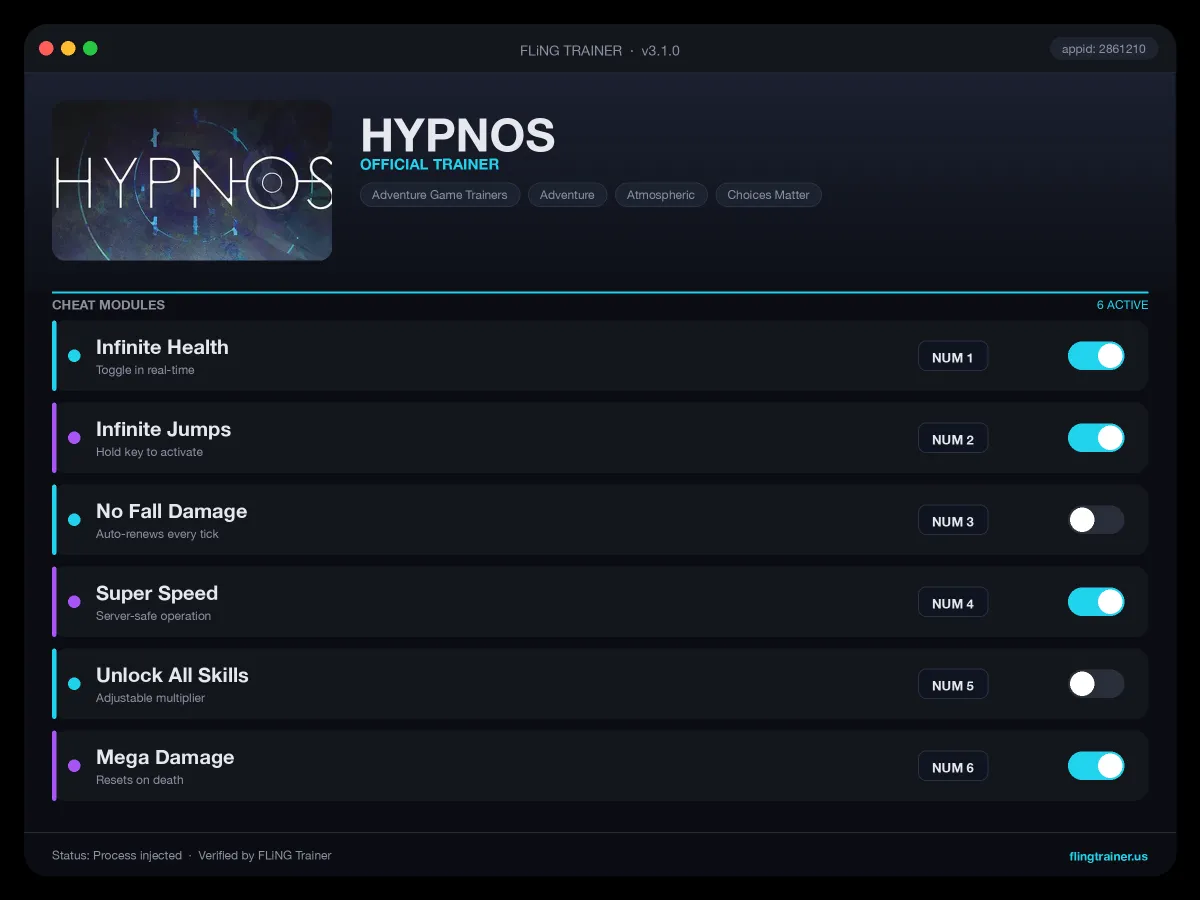Click the OFFICIAL TRAINER subtitle
This screenshot has height=900, width=1200.
tap(429, 164)
